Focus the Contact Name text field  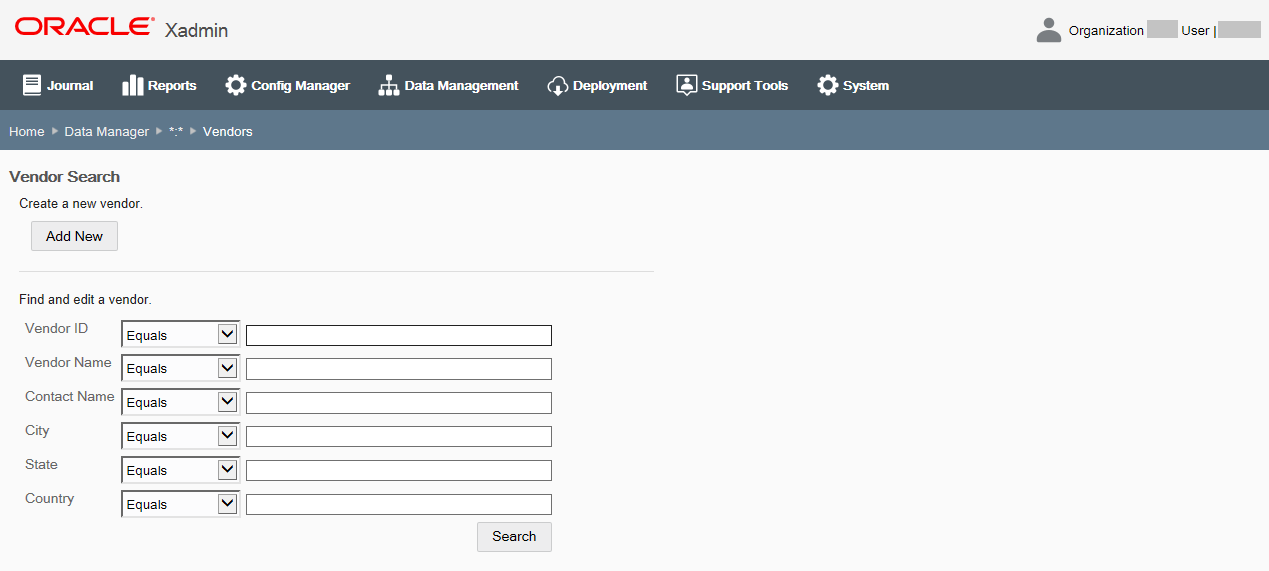(x=399, y=403)
